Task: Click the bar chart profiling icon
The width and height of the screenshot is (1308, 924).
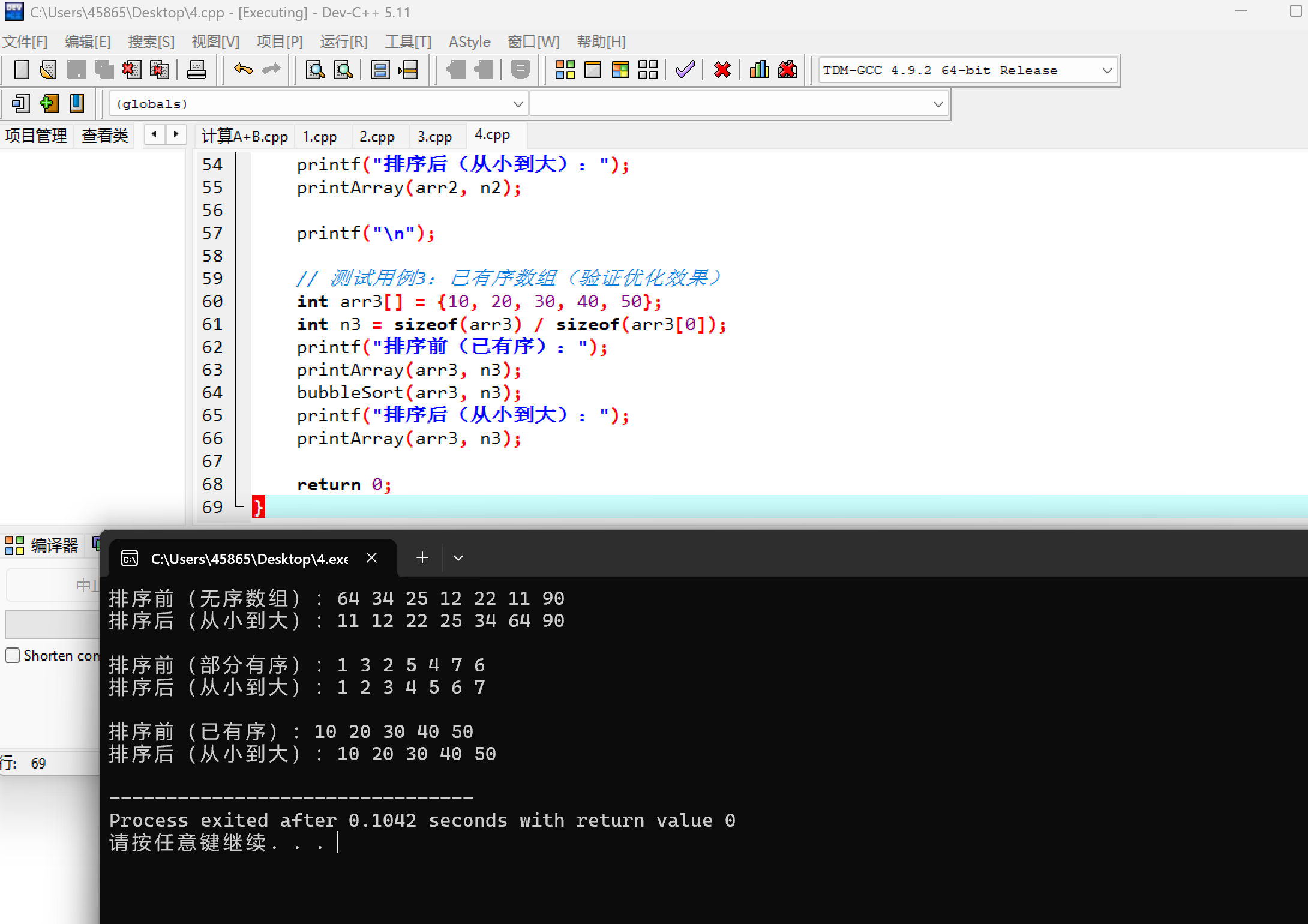Action: (759, 70)
